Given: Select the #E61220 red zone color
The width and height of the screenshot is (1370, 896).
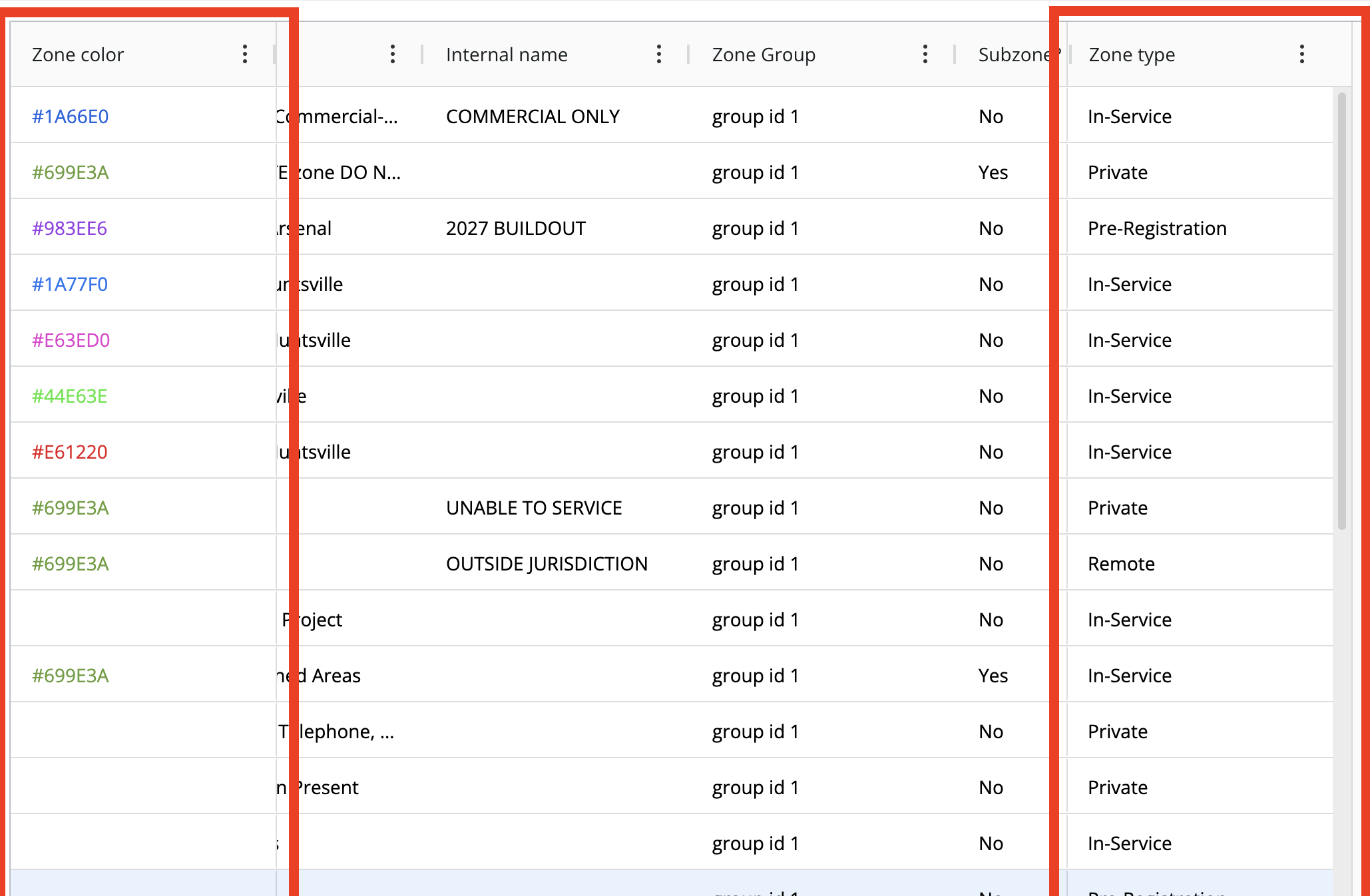Looking at the screenshot, I should pos(69,451).
